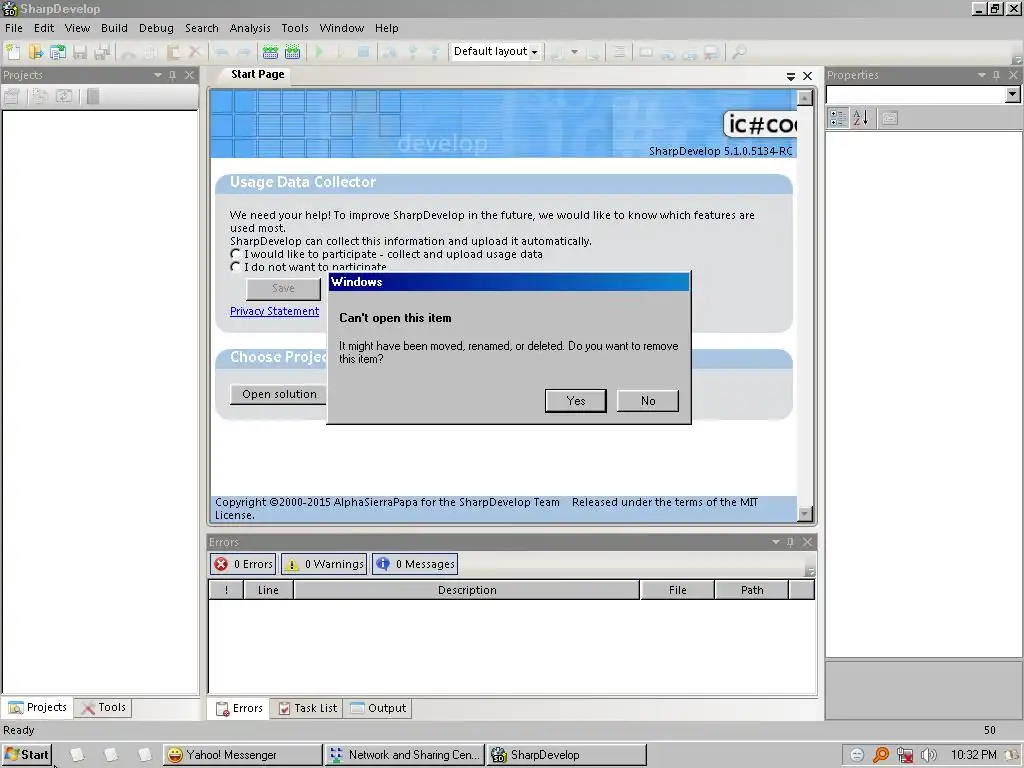Image resolution: width=1024 pixels, height=768 pixels.
Task: Click the network connection tray icon
Action: [904, 755]
